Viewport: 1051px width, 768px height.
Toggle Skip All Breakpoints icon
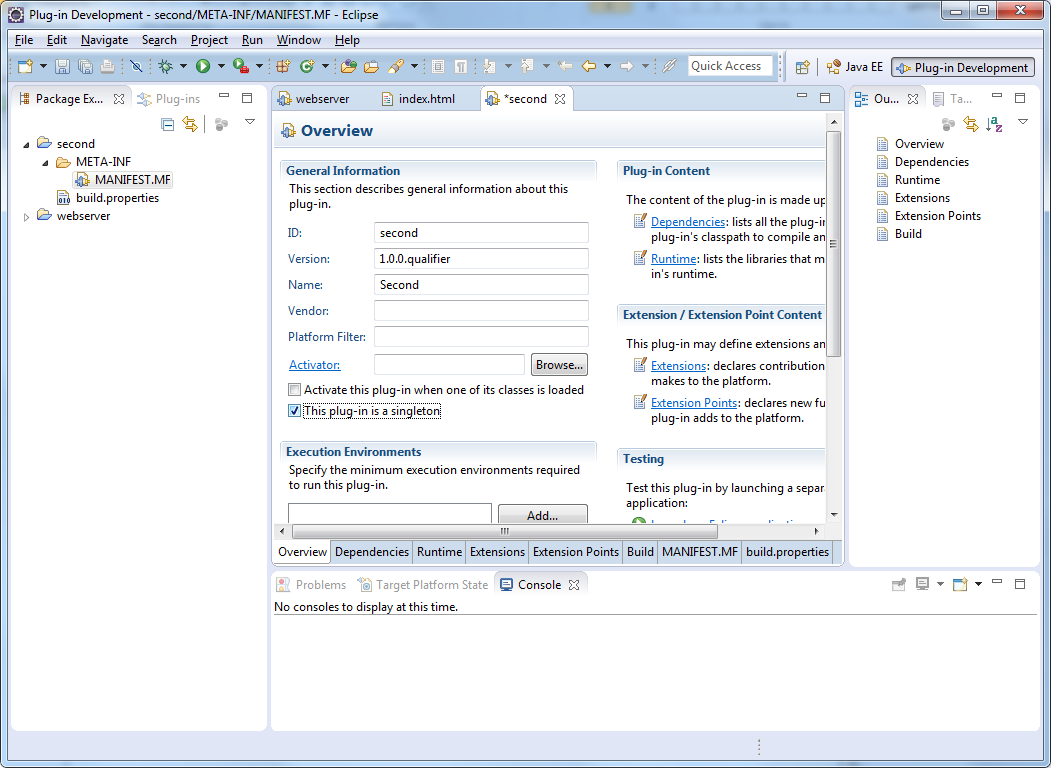(136, 66)
